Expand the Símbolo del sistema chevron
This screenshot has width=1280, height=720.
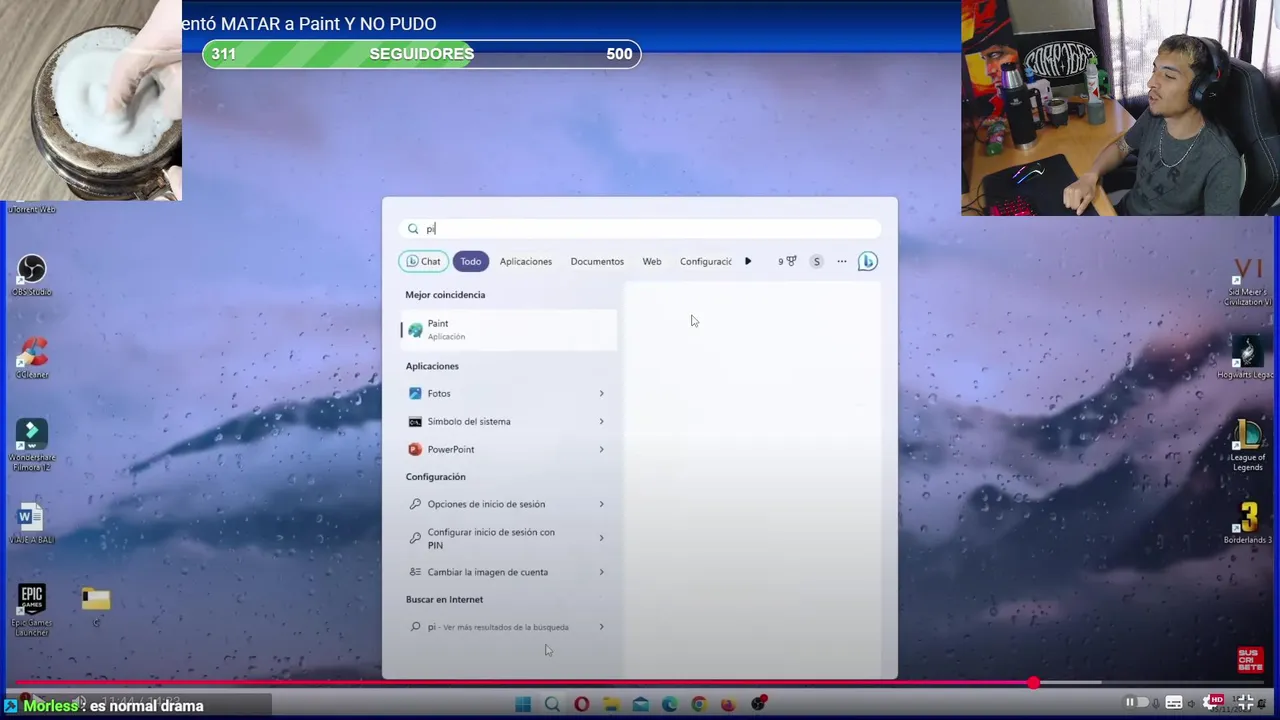point(601,421)
